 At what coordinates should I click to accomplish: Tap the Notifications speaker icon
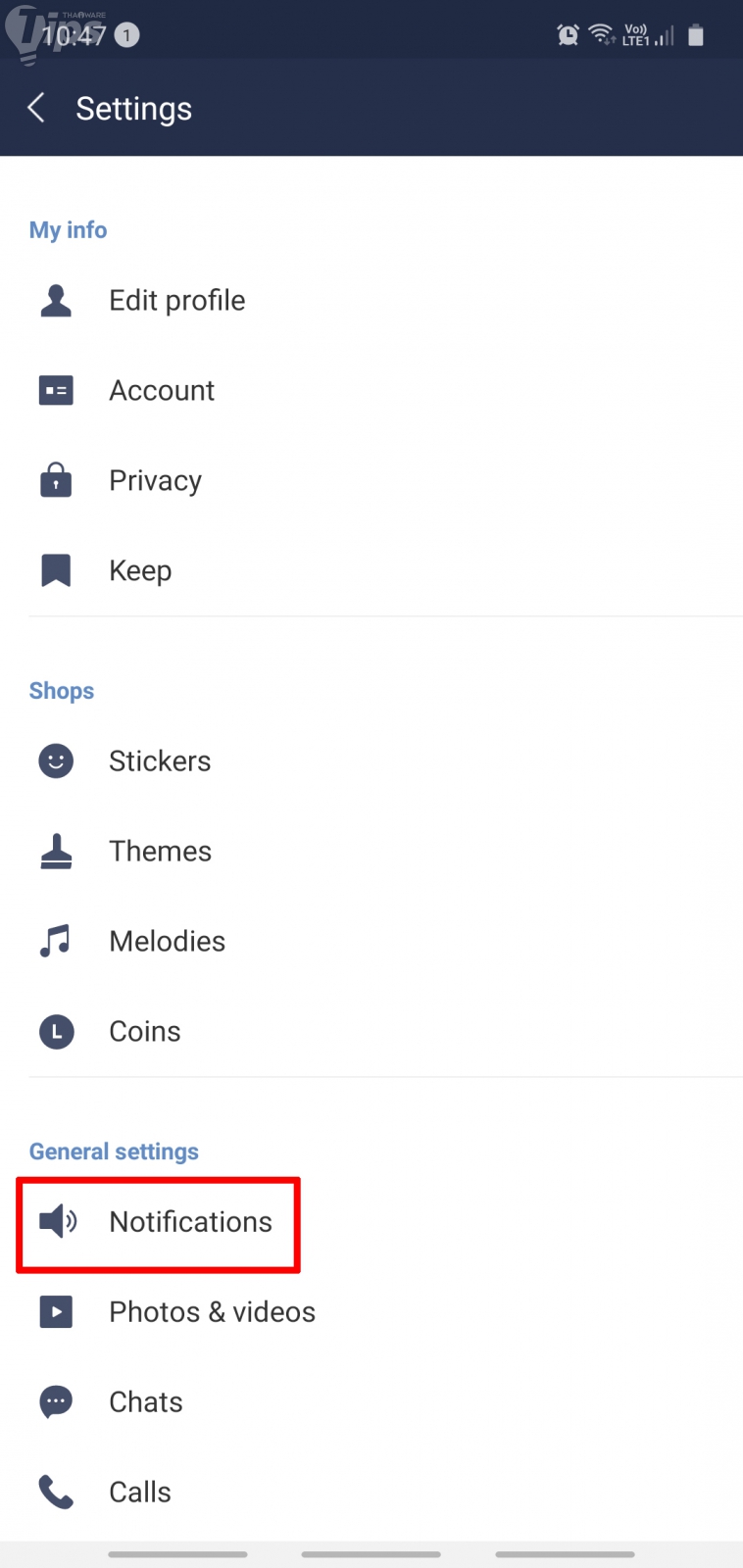[58, 1221]
